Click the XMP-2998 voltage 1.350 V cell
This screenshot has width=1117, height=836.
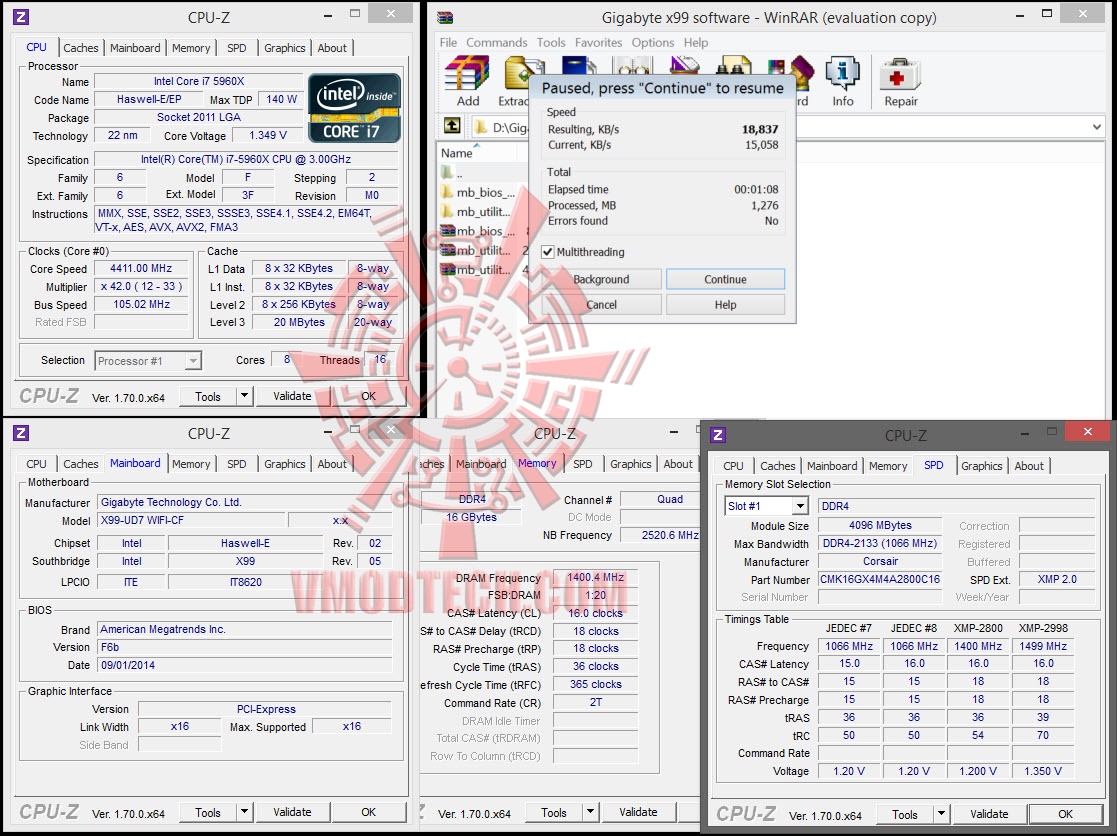point(1043,771)
